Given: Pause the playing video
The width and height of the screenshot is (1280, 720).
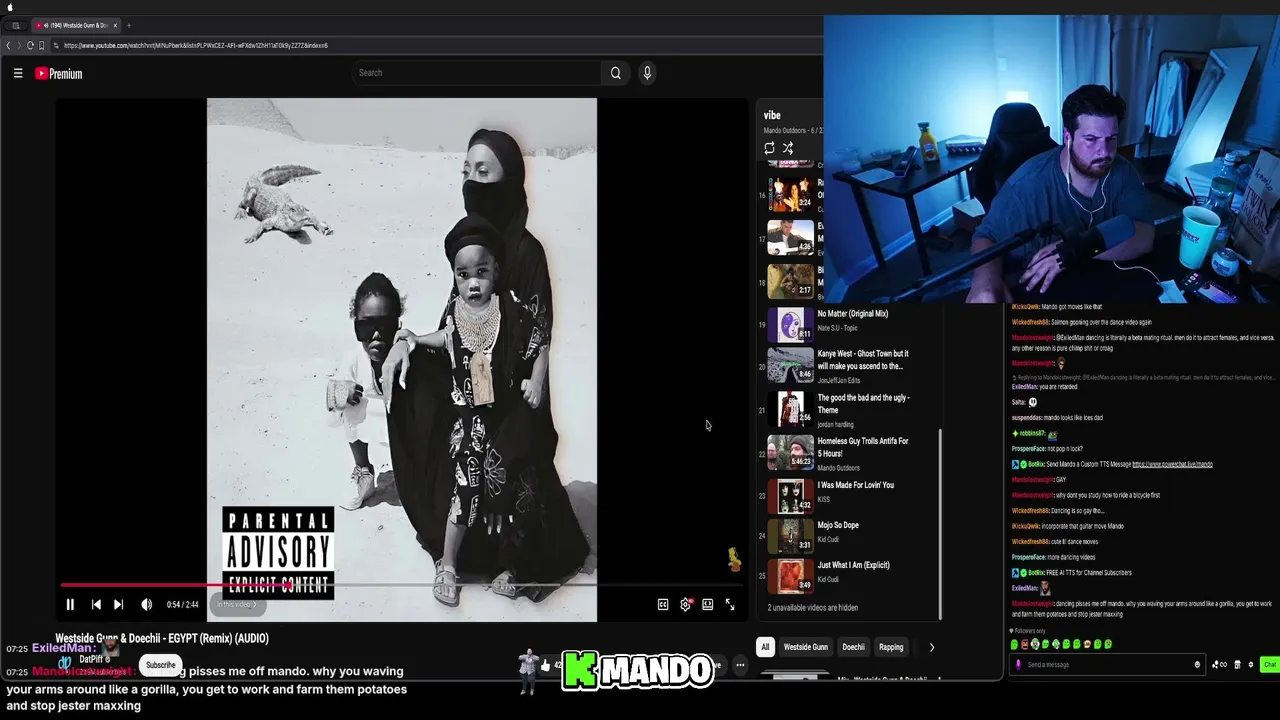Looking at the screenshot, I should (x=70, y=604).
